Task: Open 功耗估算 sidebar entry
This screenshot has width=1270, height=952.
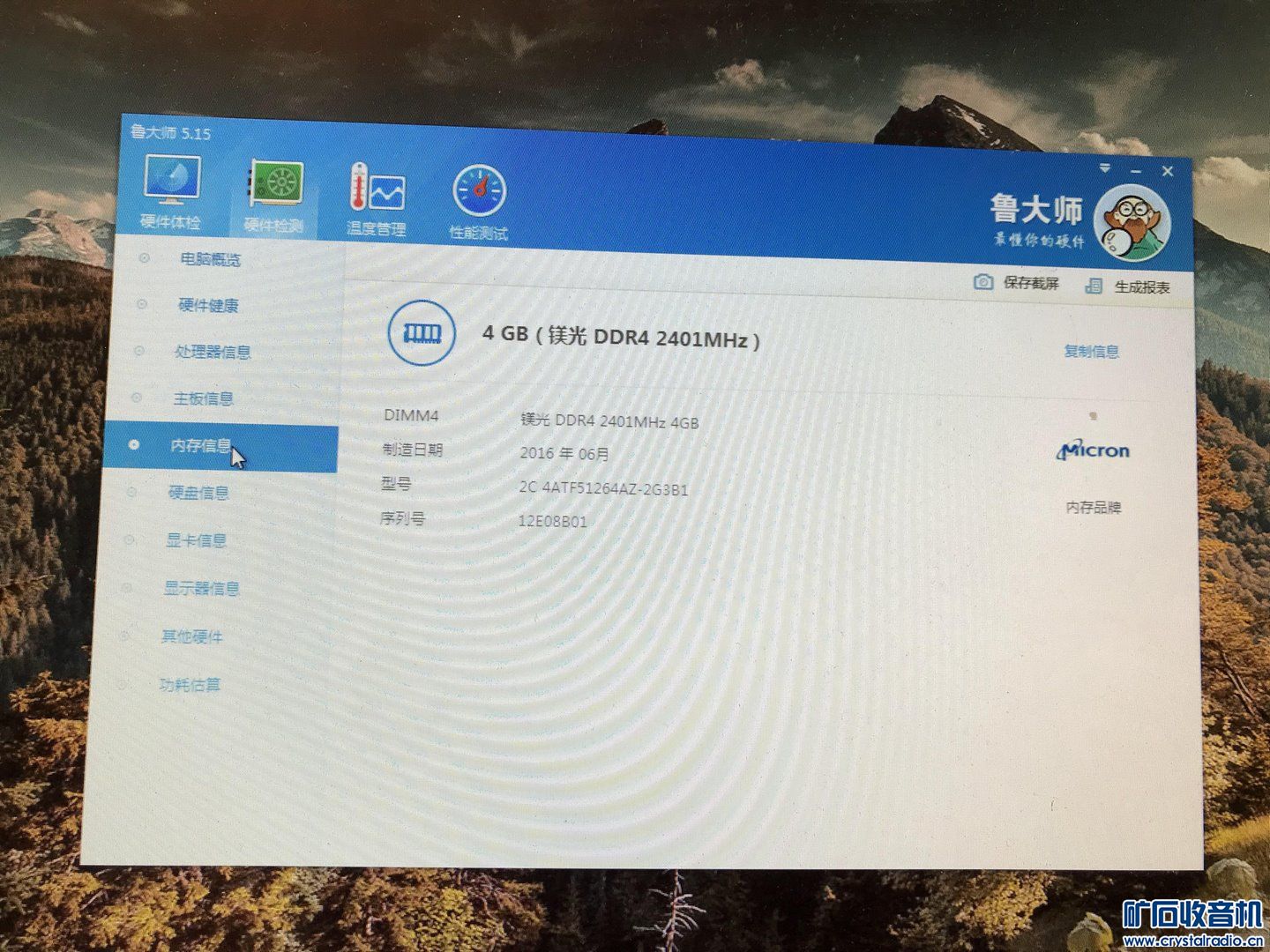Action: [190, 685]
